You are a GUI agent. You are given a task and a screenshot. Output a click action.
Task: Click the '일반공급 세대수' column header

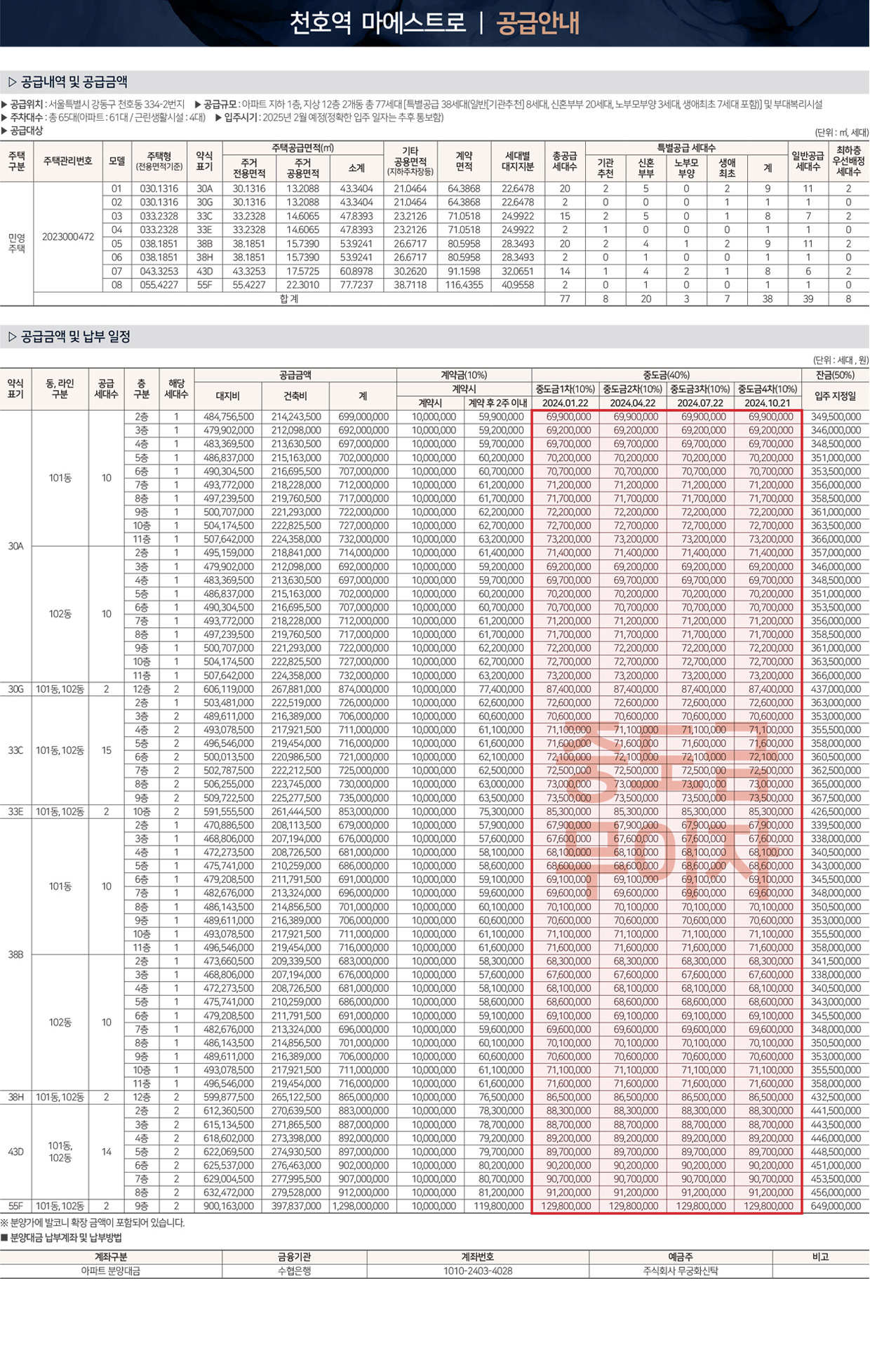point(808,161)
